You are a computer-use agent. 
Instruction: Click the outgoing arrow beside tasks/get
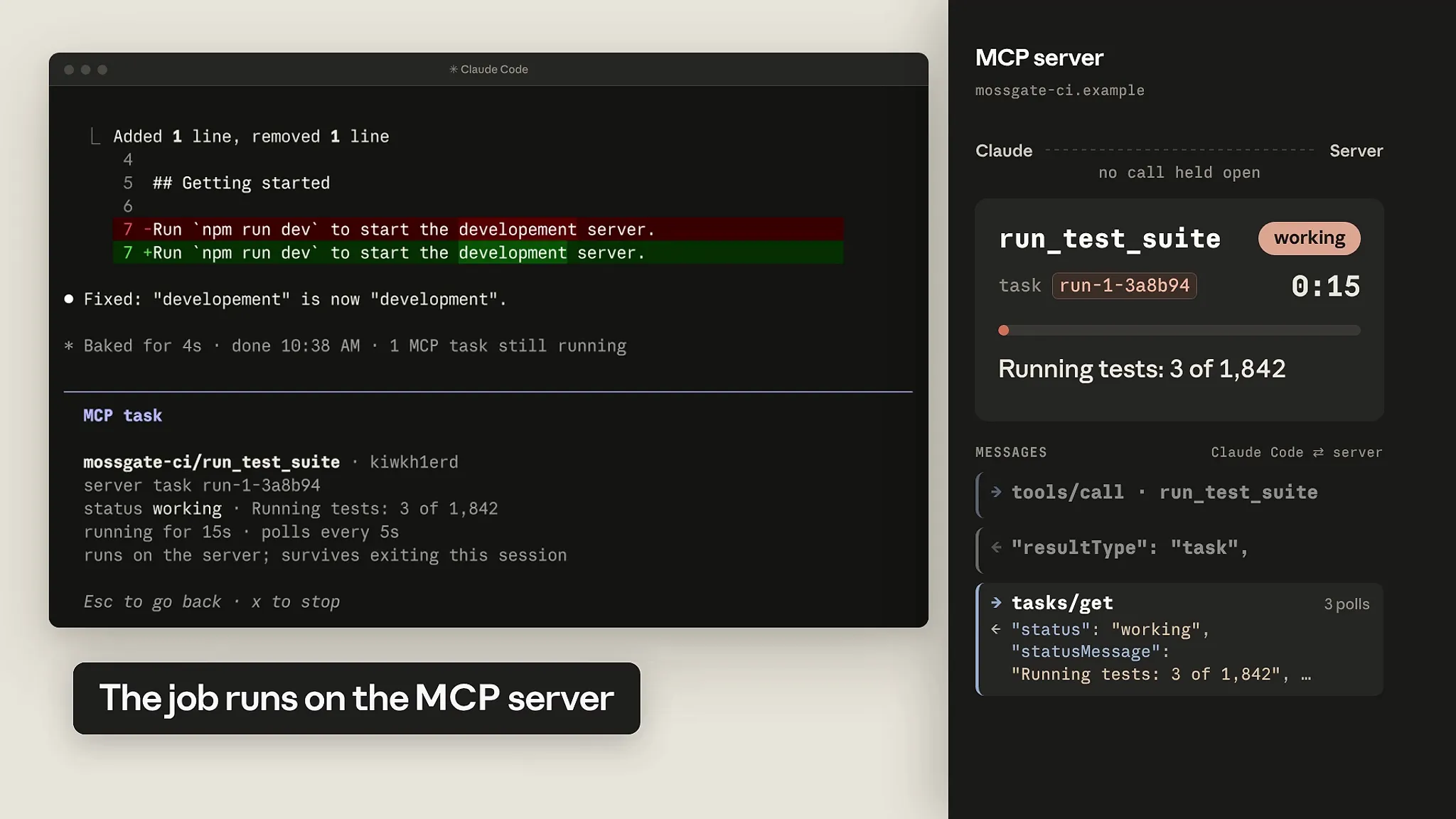click(x=996, y=603)
